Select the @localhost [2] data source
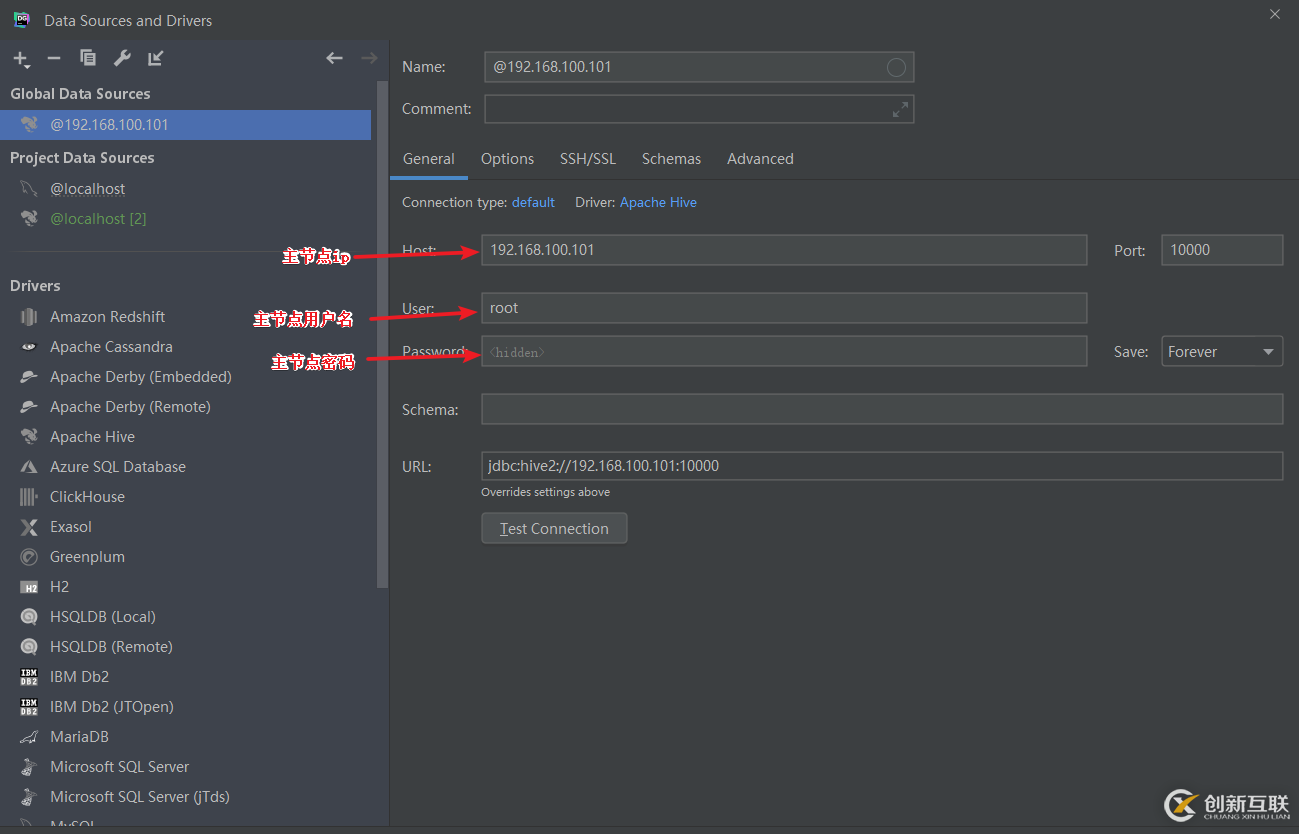Screen dimensions: 1299x834 coord(98,219)
